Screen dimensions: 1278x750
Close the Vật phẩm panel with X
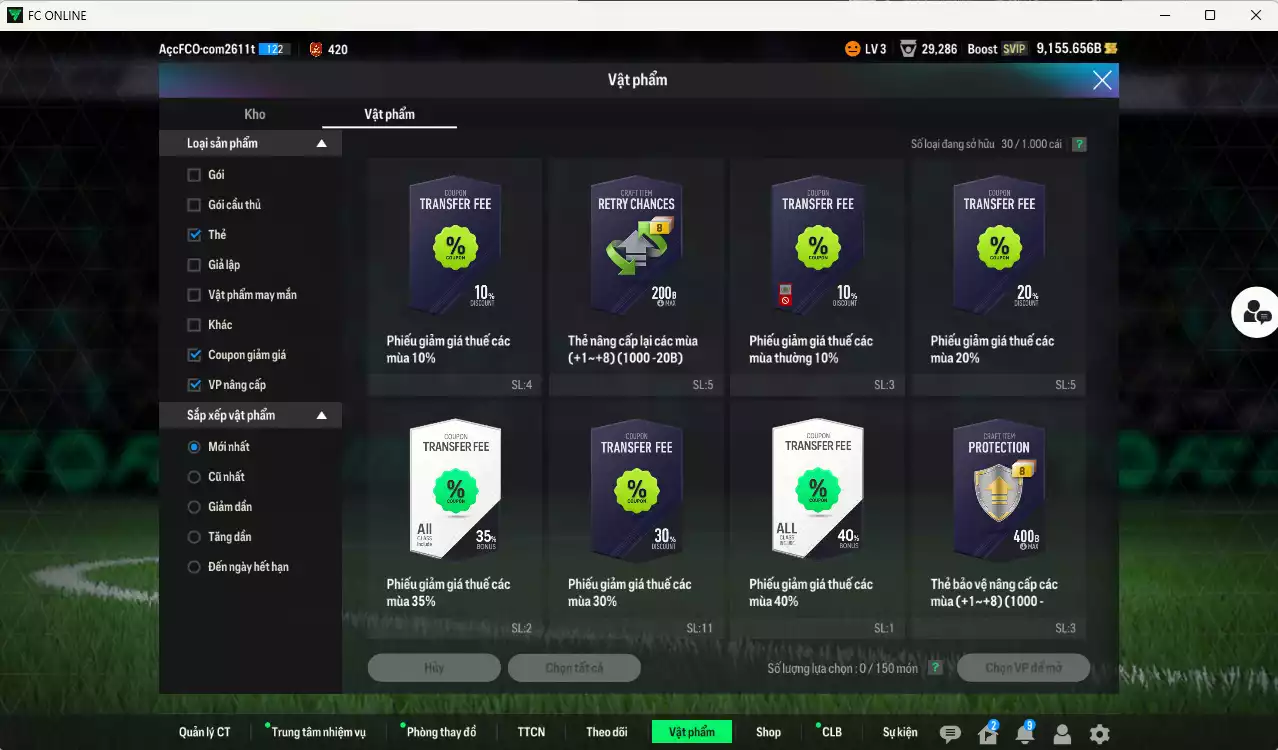tap(1102, 80)
